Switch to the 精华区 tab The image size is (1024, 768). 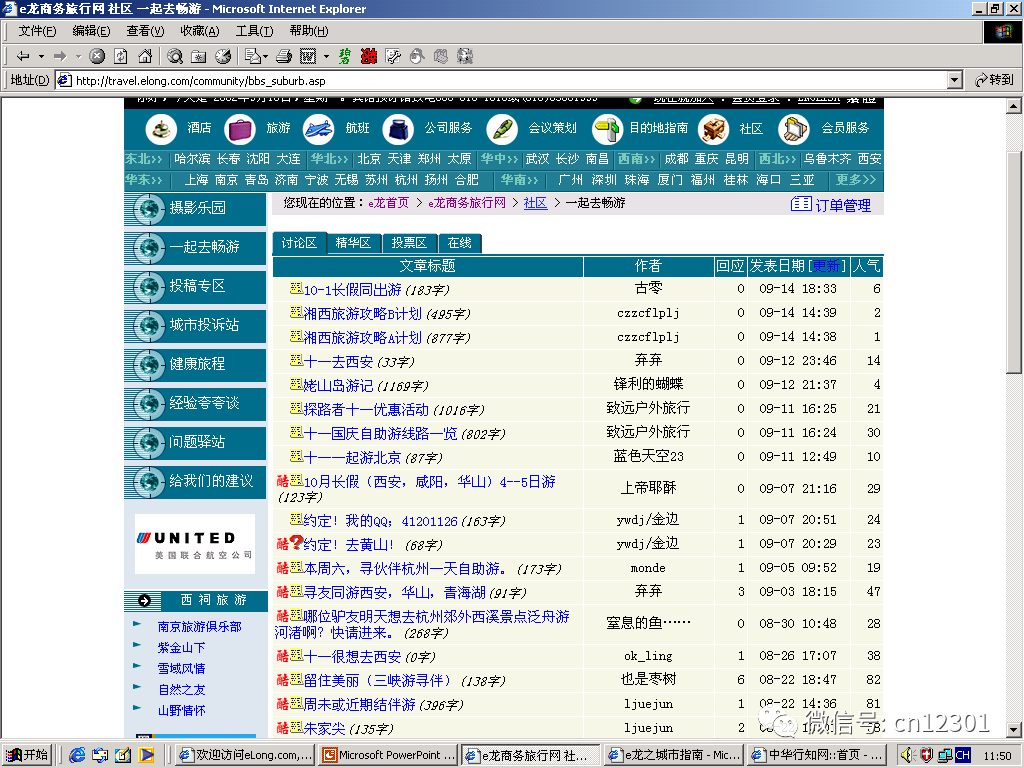pos(353,243)
